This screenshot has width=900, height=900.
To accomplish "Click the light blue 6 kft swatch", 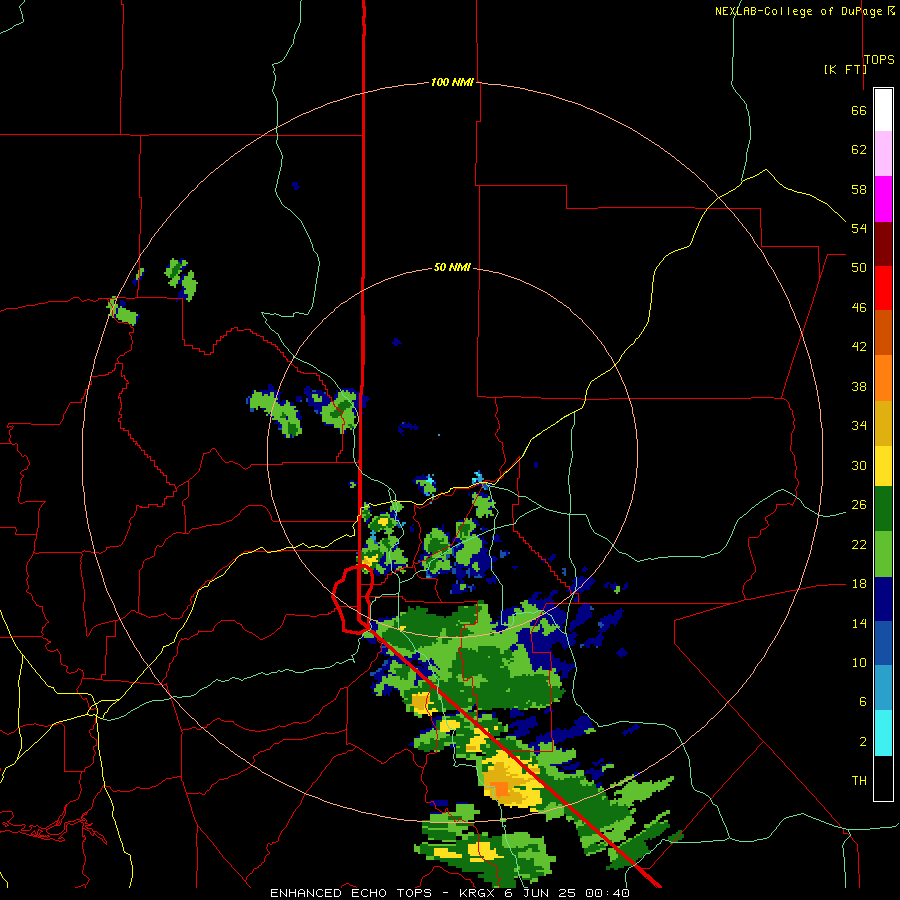I will pos(883,688).
